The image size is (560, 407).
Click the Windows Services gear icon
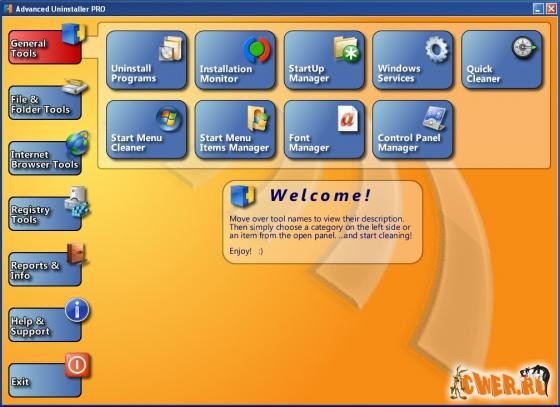436,49
